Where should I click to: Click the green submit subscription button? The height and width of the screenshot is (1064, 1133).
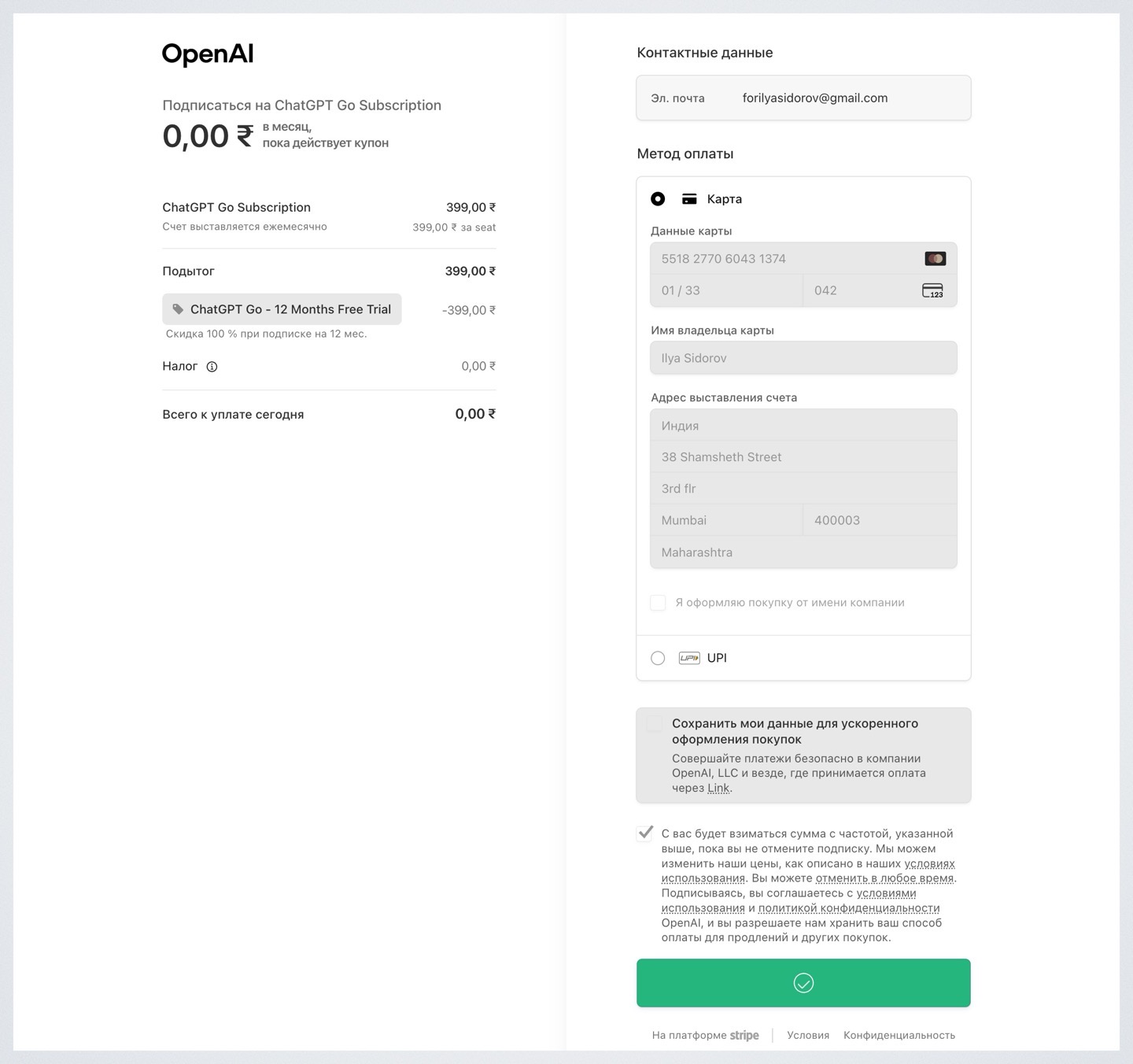point(803,983)
